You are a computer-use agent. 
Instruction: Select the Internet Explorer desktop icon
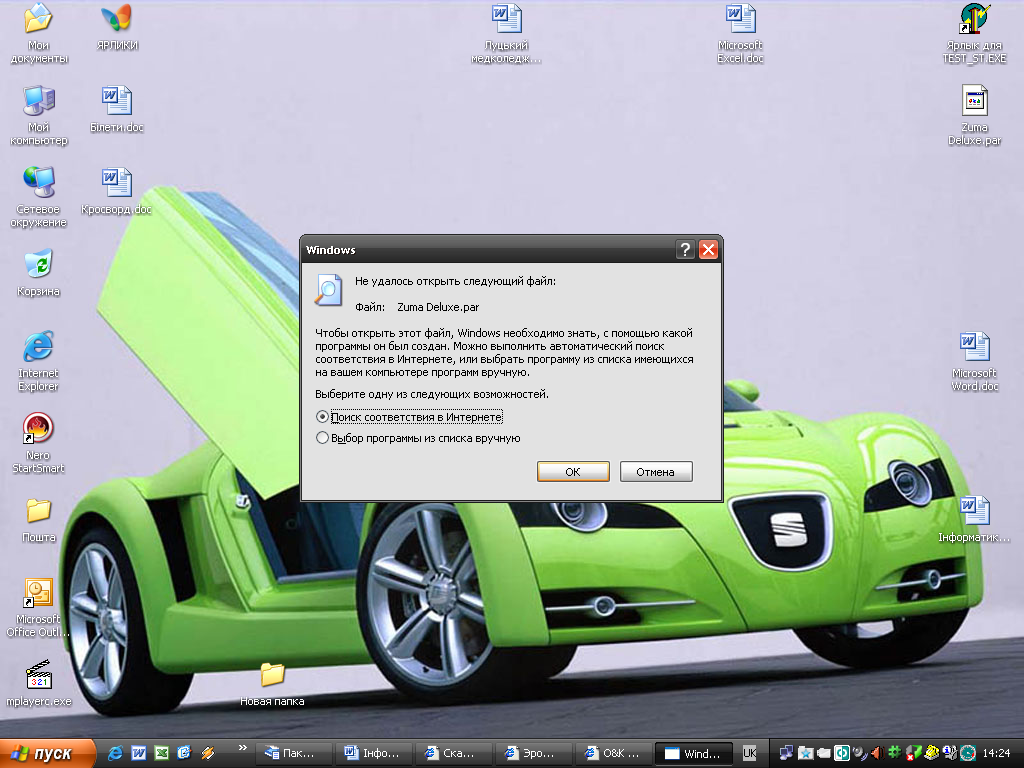click(39, 361)
